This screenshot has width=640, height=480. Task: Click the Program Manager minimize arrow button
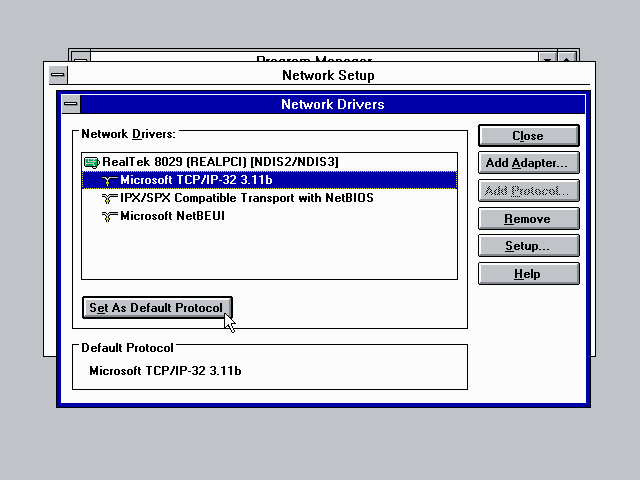coord(547,57)
